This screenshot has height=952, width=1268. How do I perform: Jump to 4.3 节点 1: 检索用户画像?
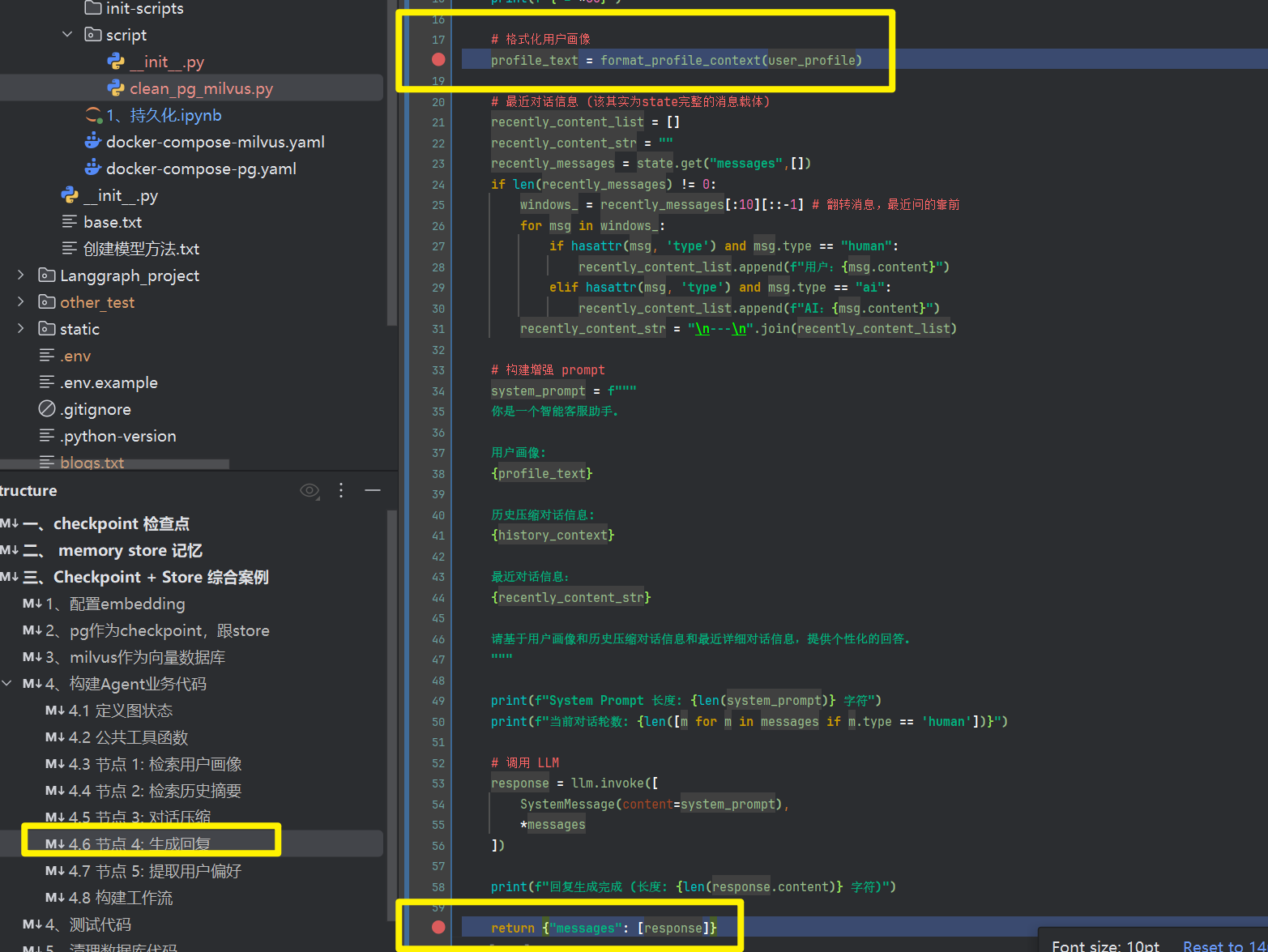155,764
